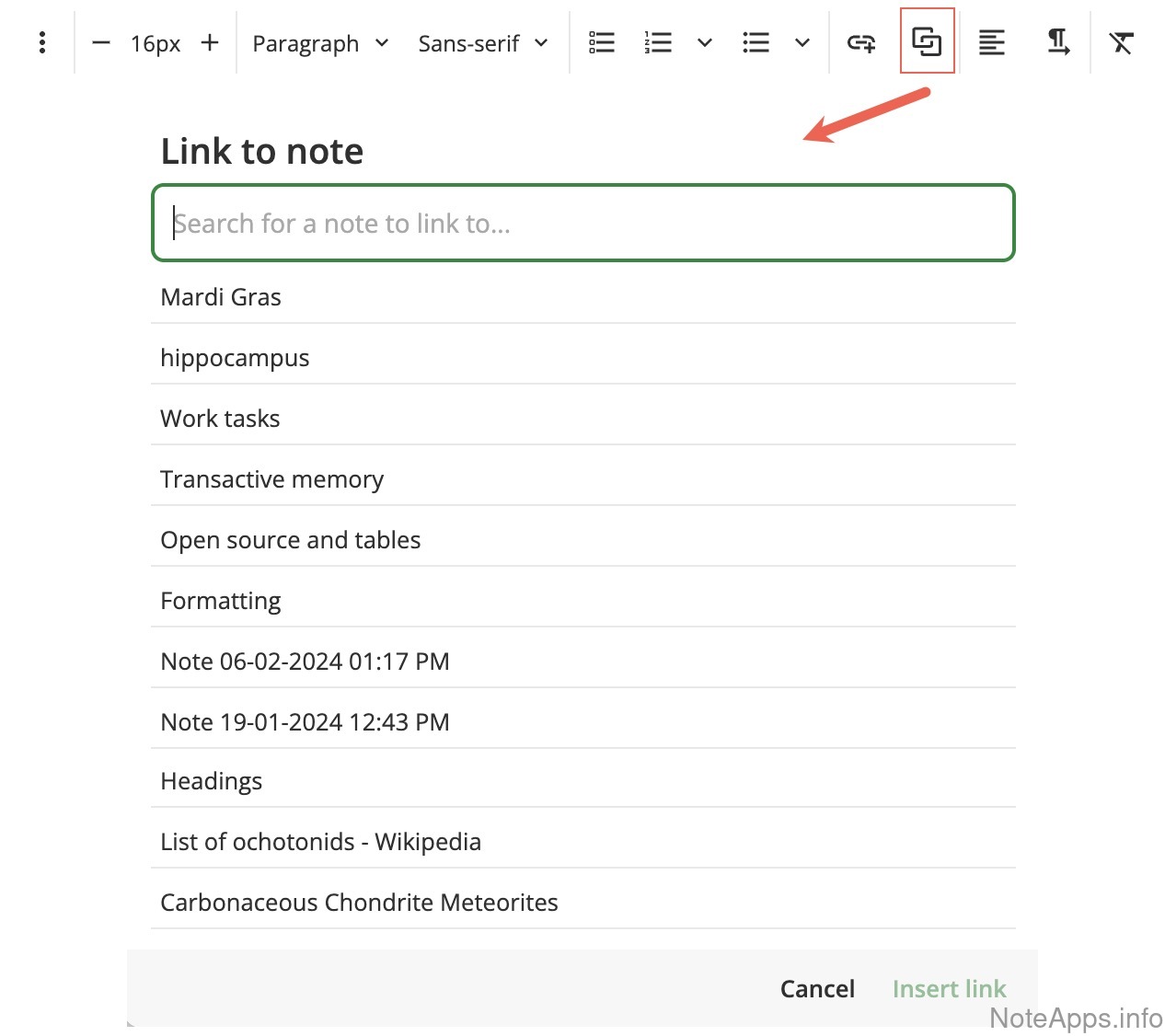Screen dimensions: 1165x1036
Task: Insert a bulleted list
Action: click(756, 42)
